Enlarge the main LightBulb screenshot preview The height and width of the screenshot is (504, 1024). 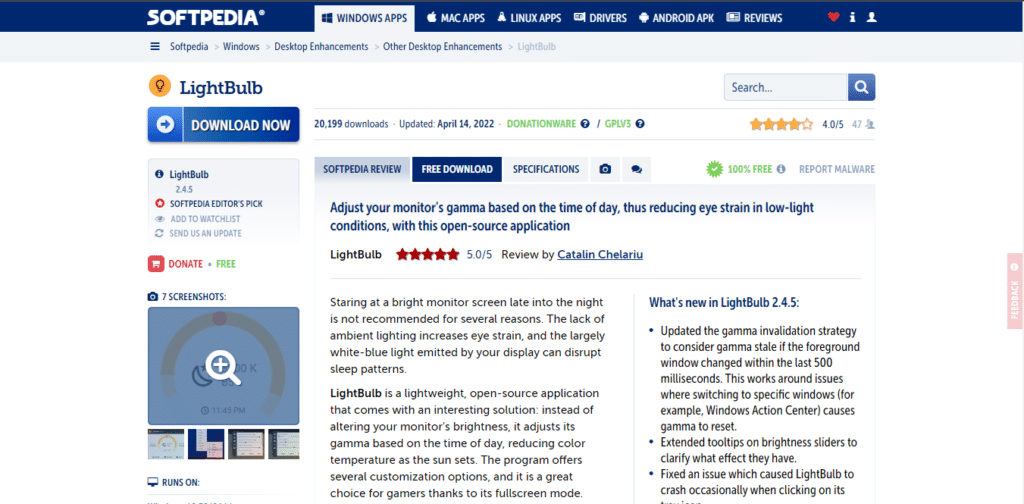[x=223, y=366]
